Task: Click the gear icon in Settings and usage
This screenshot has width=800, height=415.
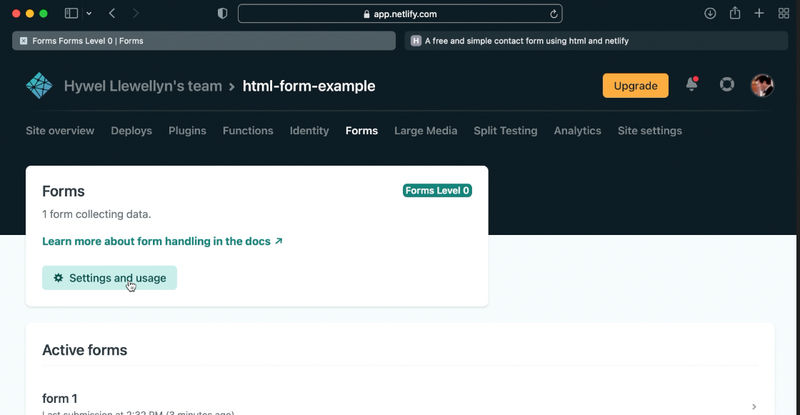Action: (59, 278)
